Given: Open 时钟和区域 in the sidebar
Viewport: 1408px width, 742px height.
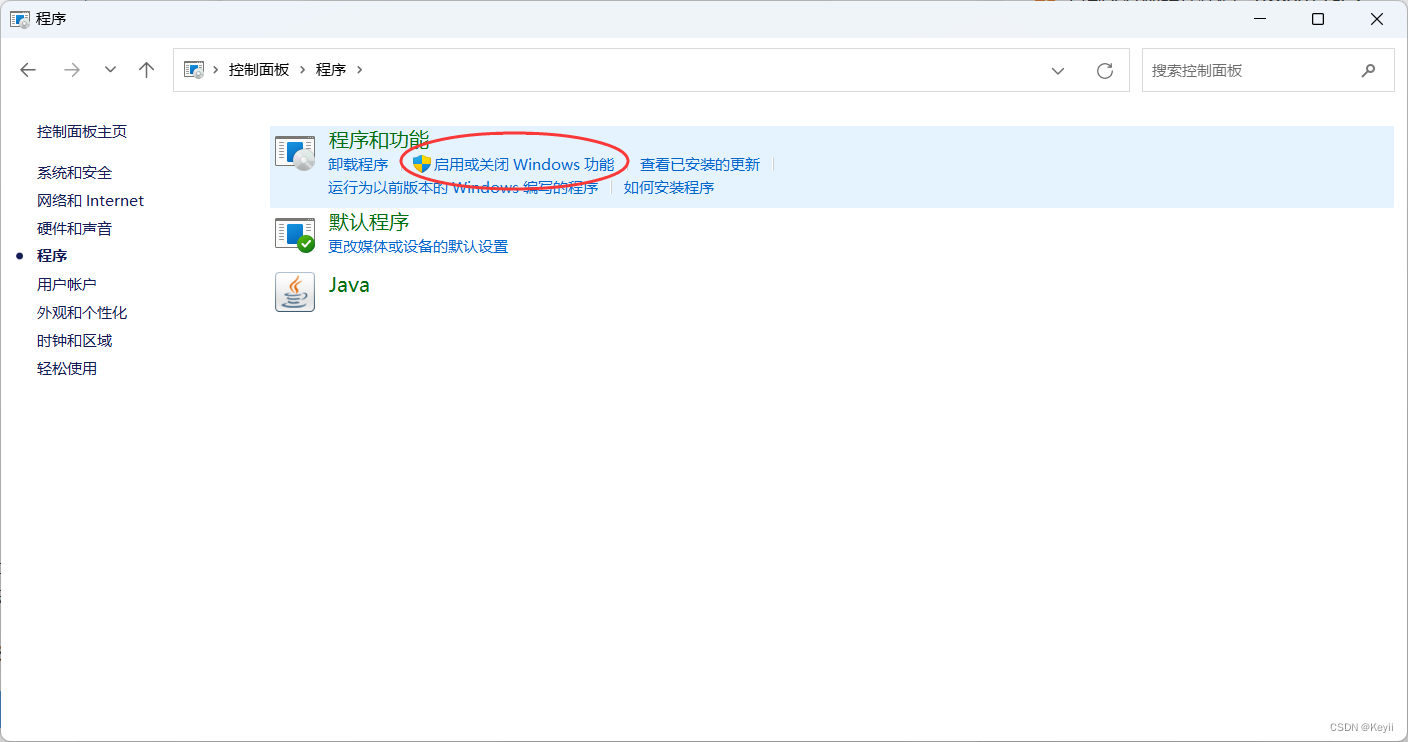Looking at the screenshot, I should click(75, 341).
